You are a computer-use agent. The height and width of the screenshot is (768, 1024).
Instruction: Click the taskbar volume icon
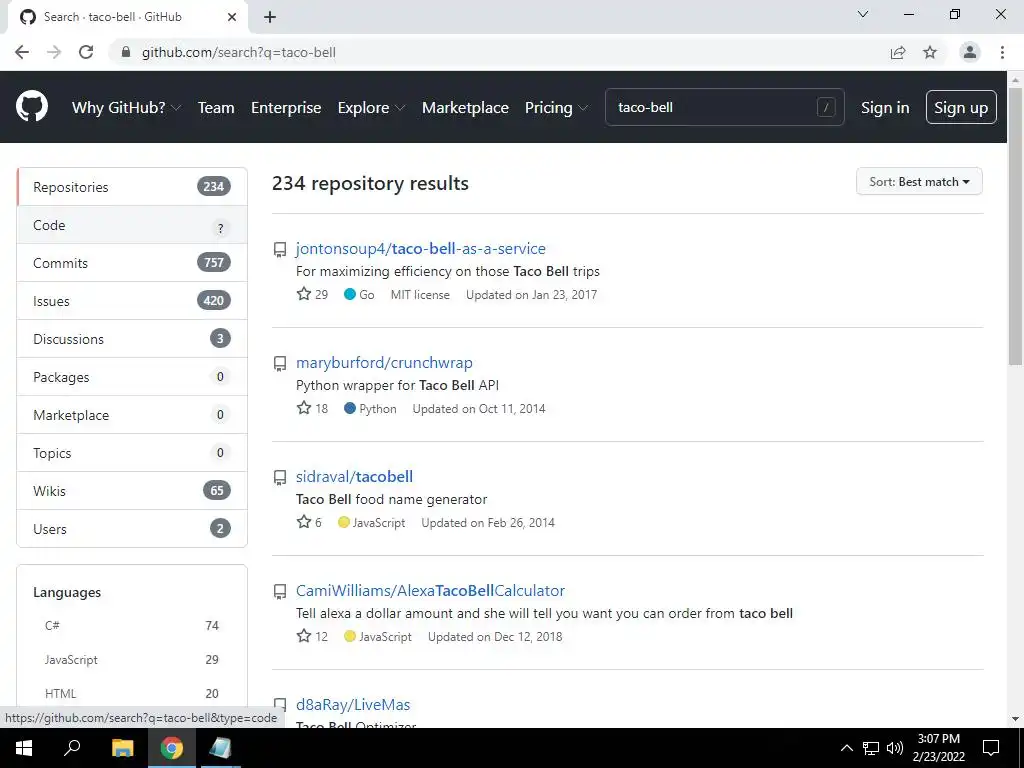pyautogui.click(x=895, y=748)
